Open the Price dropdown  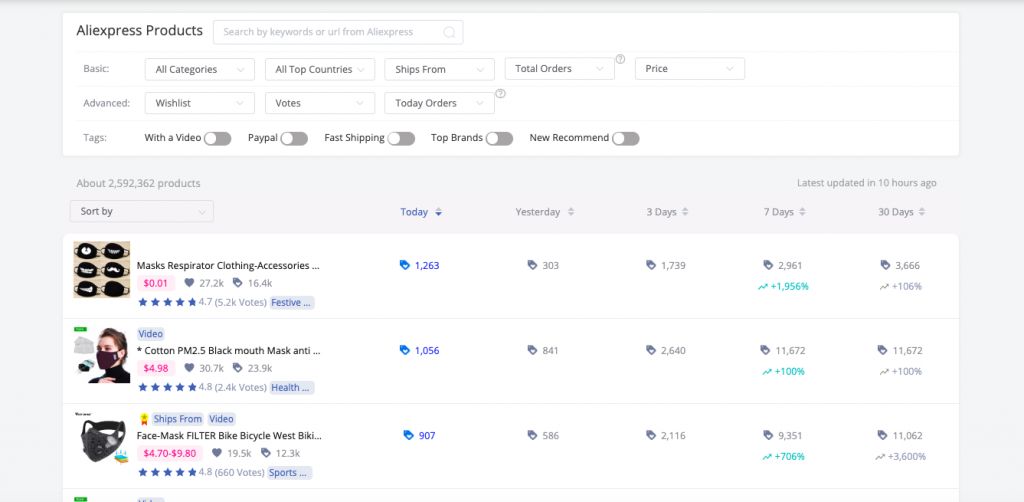pyautogui.click(x=690, y=69)
